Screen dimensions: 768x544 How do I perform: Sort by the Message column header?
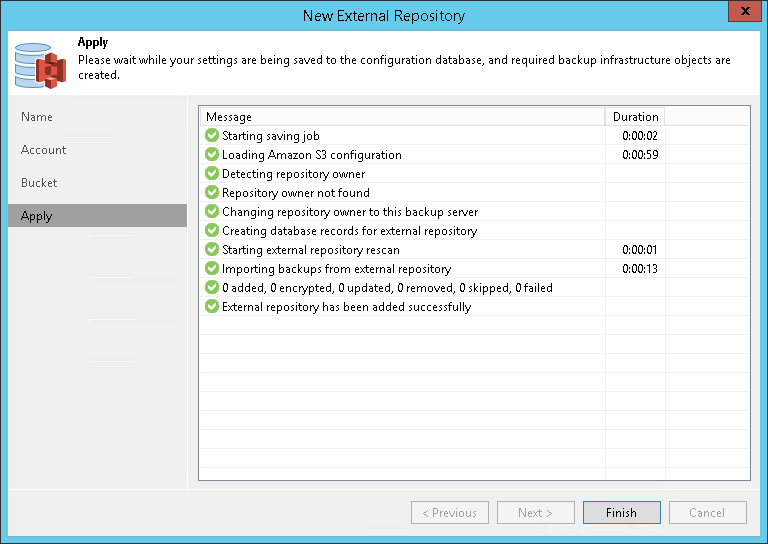click(400, 117)
